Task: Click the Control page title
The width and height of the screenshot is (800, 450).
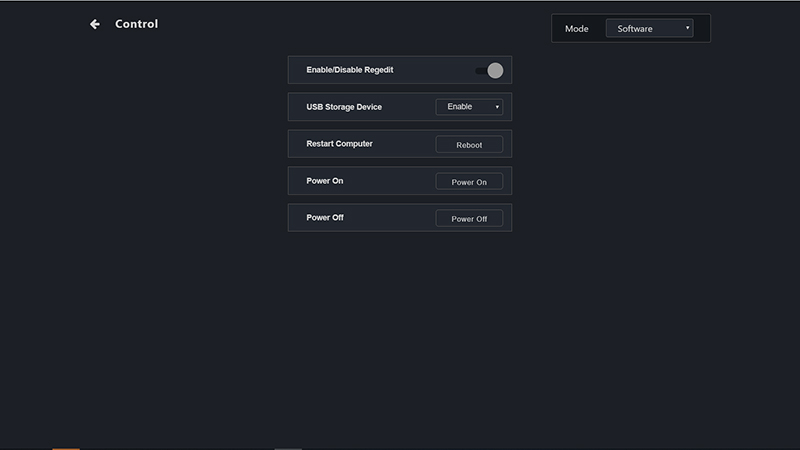Action: point(137,24)
